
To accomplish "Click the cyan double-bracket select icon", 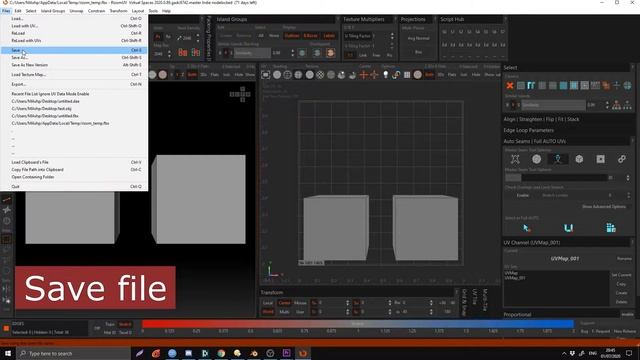I will coord(531,85).
